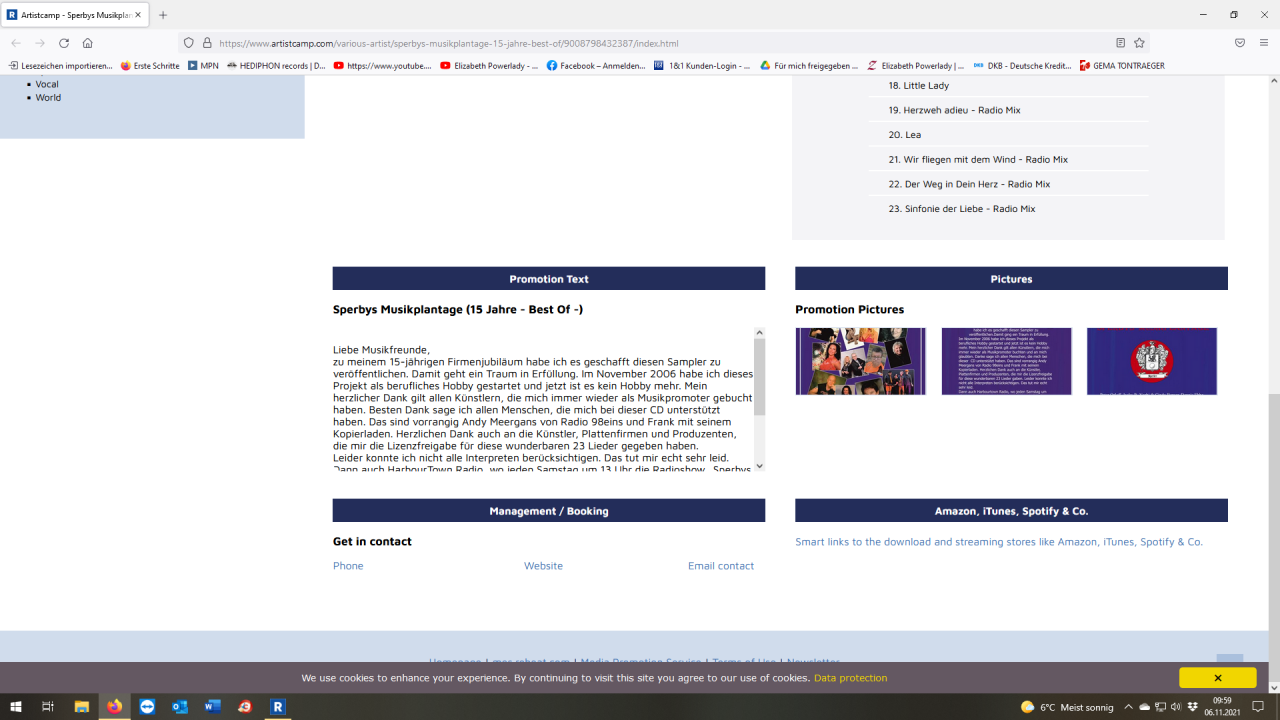Select the Vocal genre in the sidebar
This screenshot has width=1280, height=720.
[47, 85]
